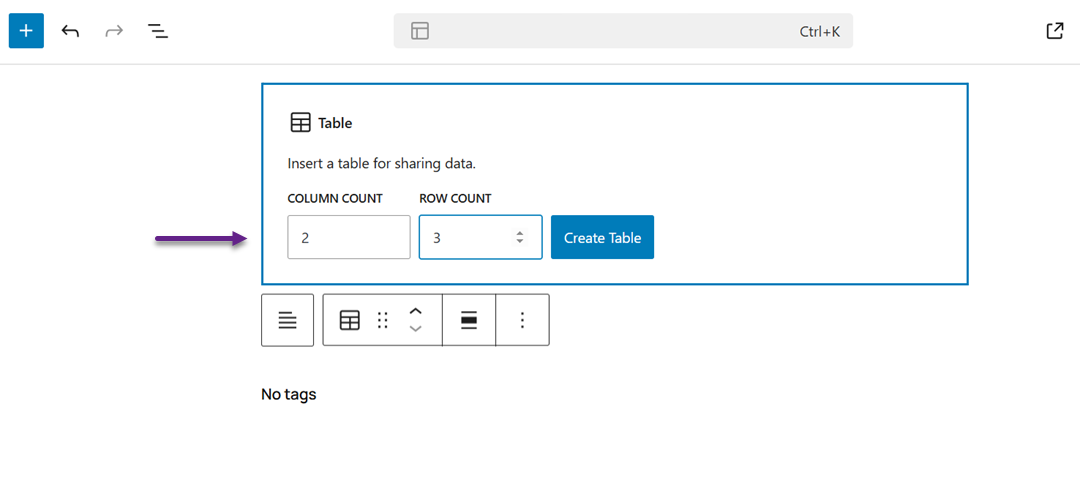Undo the last change
Screen dimensions: 1080x502
[x=70, y=31]
